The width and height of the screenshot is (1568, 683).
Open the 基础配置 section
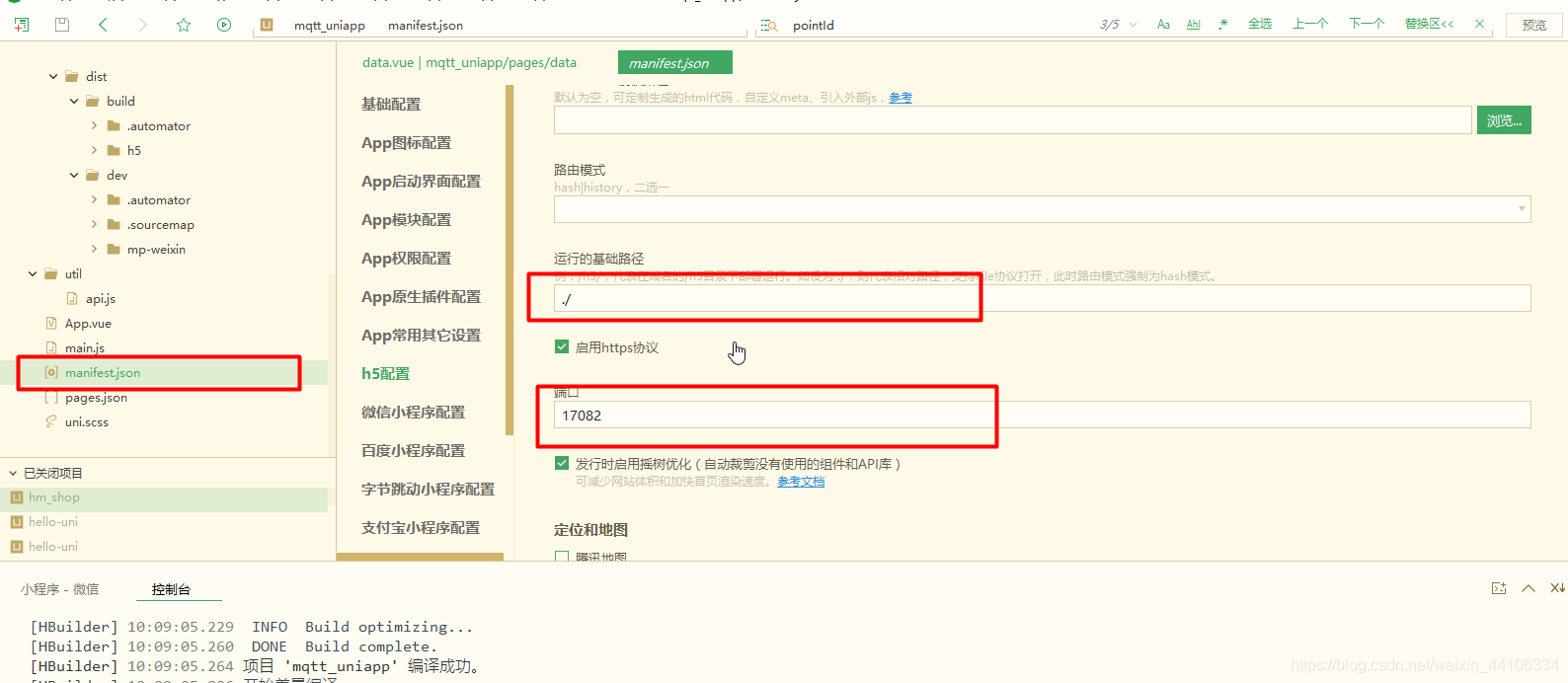click(x=391, y=104)
